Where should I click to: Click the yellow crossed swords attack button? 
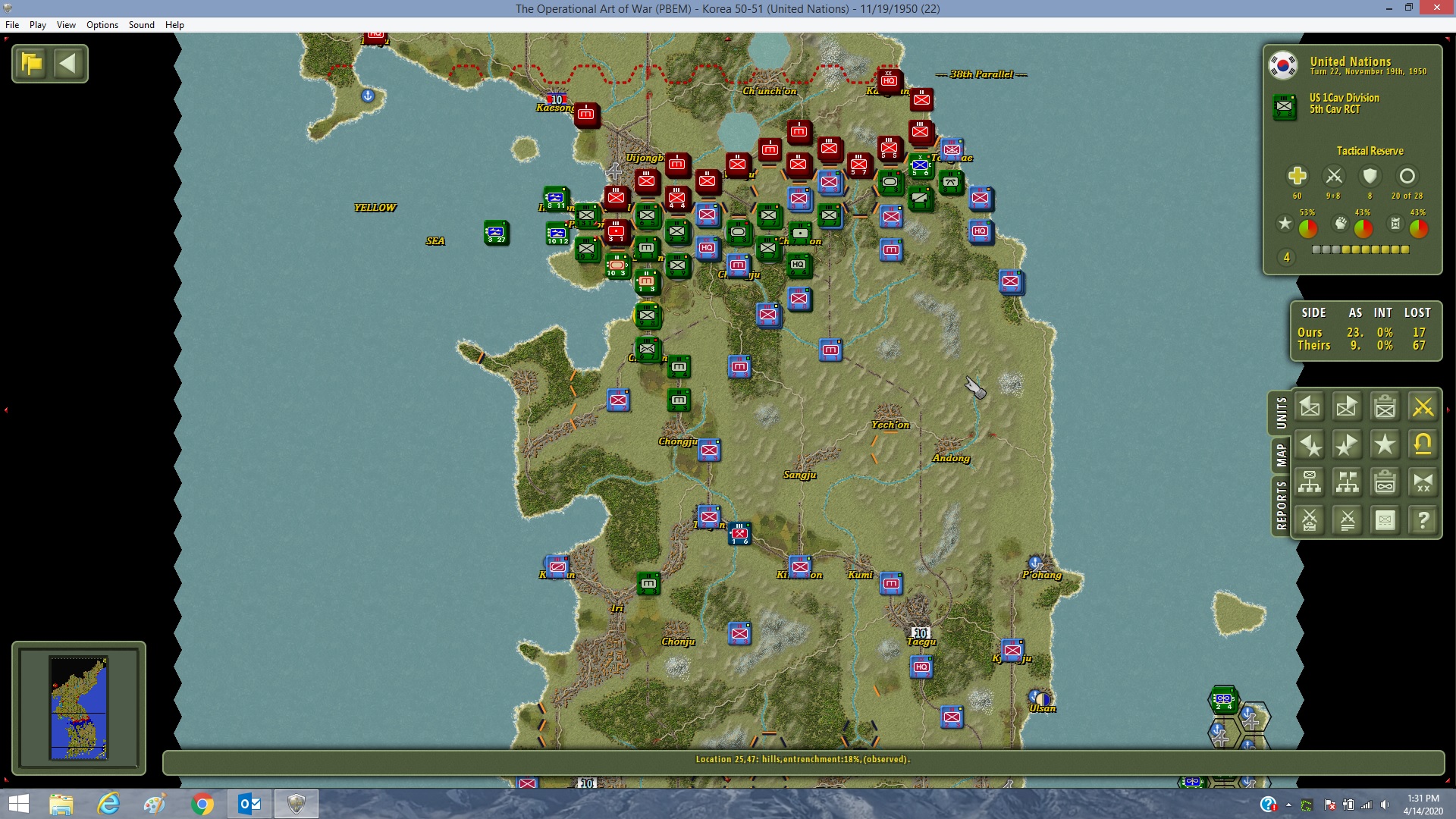point(1423,407)
